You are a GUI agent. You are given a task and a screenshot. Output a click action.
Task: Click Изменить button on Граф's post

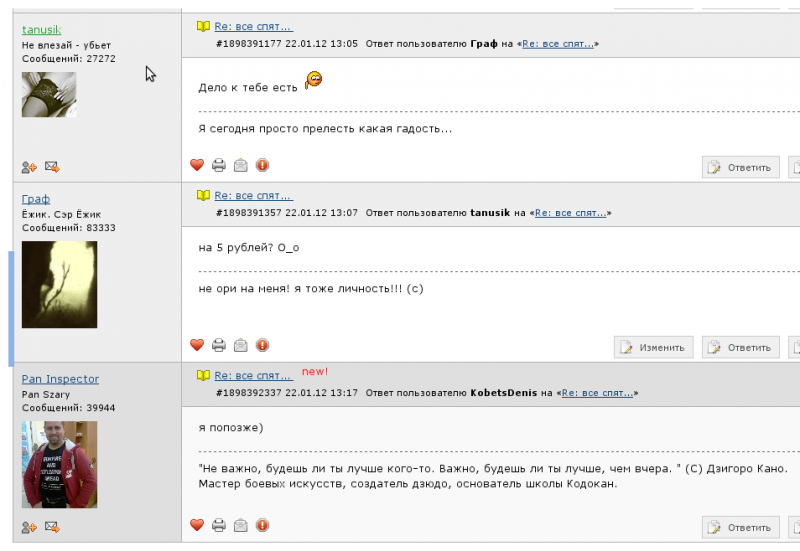click(x=654, y=347)
